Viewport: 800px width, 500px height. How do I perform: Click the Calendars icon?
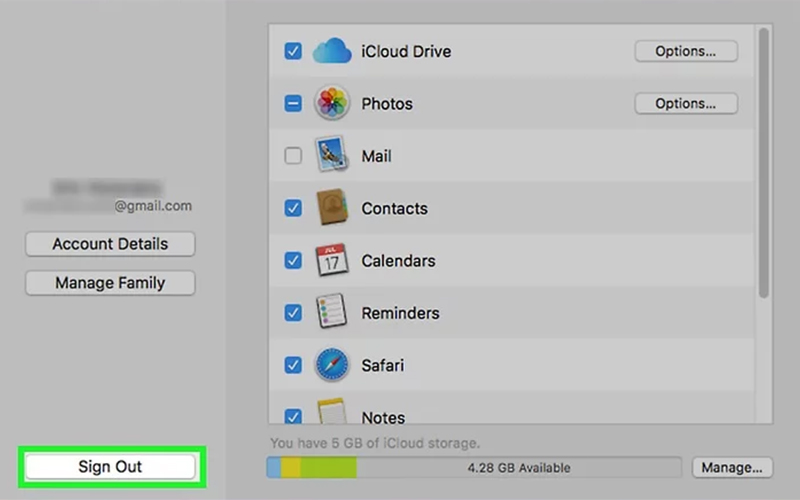click(x=332, y=261)
